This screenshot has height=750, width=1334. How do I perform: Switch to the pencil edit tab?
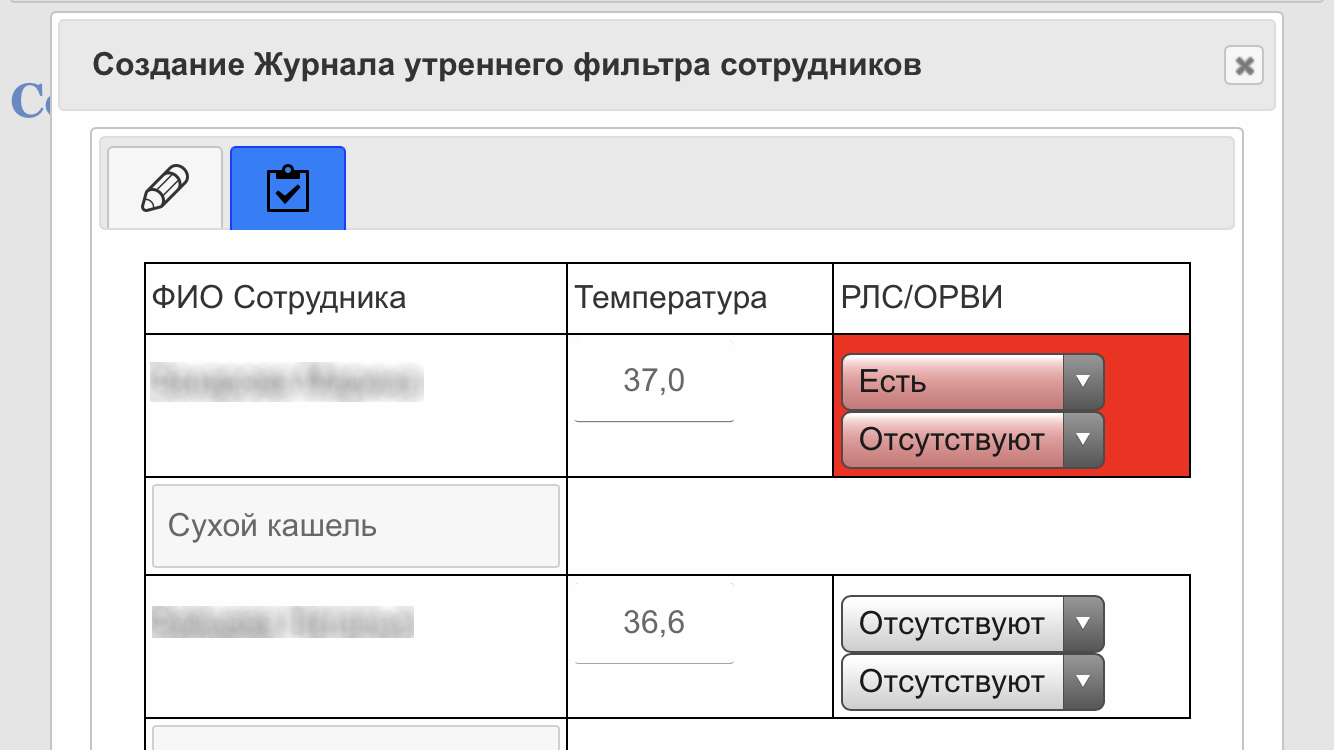pos(165,188)
